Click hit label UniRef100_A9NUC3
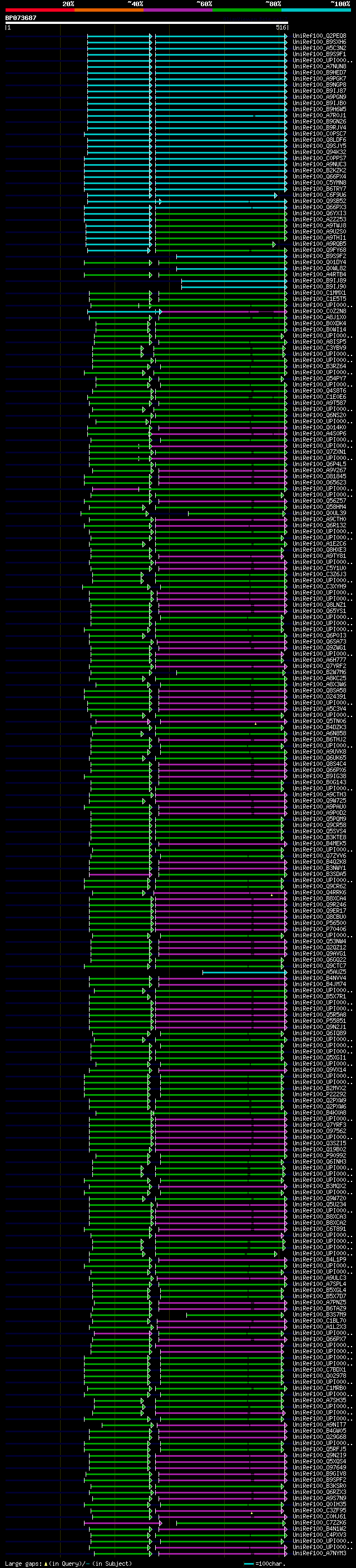Viewport: 356px width, 1568px height. pos(319,164)
